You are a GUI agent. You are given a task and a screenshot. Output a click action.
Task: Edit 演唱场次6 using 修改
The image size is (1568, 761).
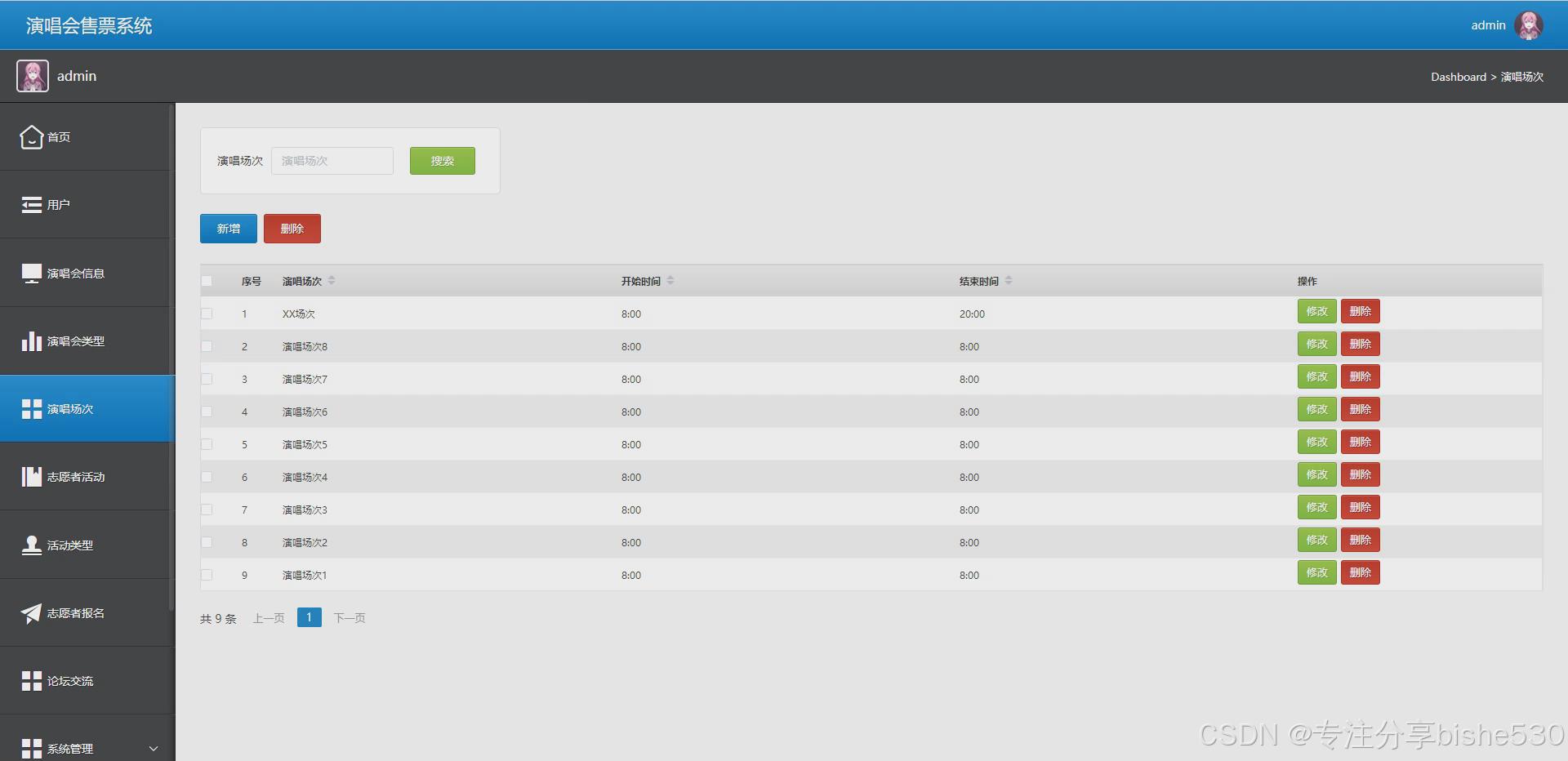coord(1317,409)
